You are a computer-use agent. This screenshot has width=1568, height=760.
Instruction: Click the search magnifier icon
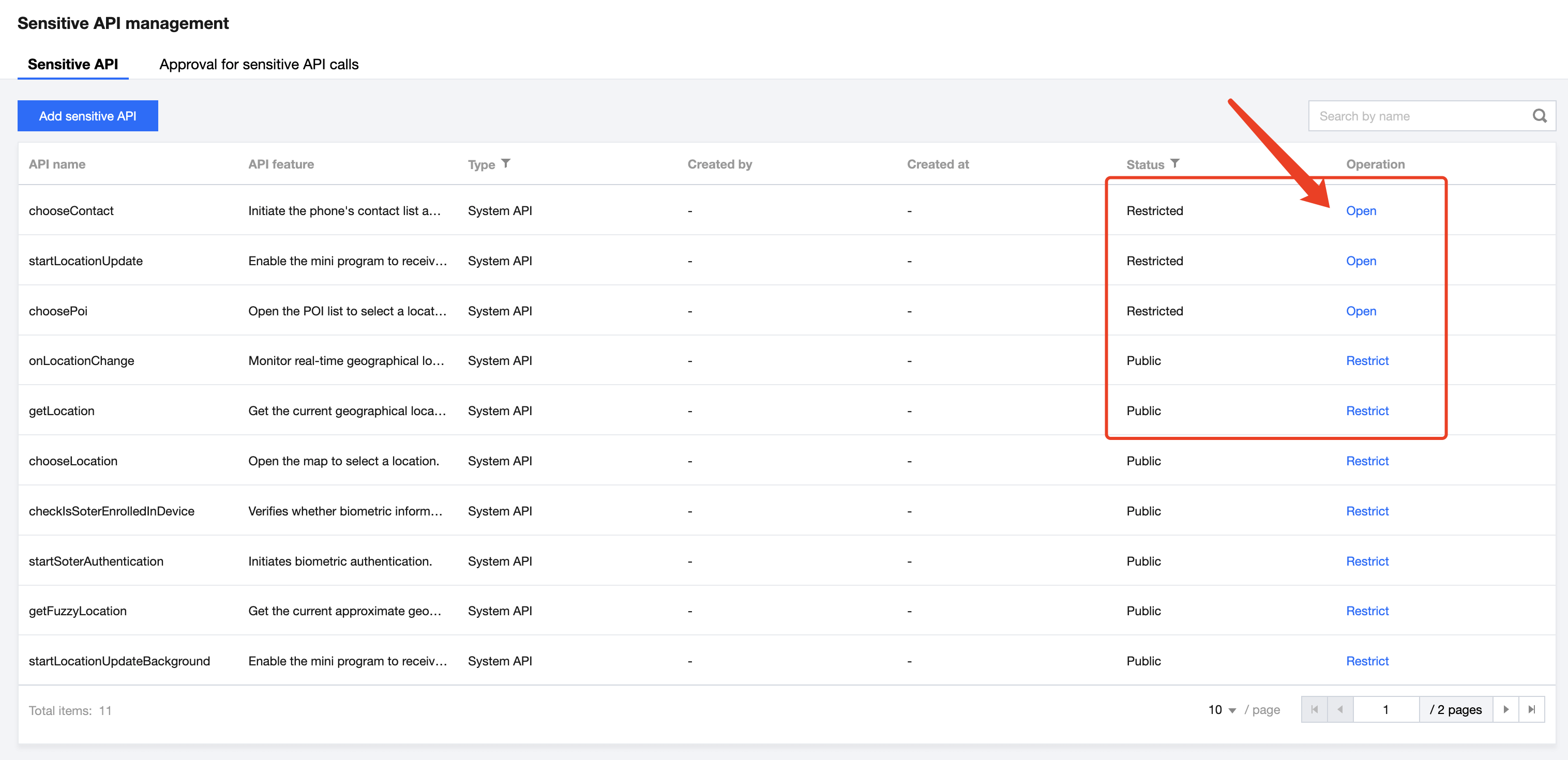tap(1539, 116)
